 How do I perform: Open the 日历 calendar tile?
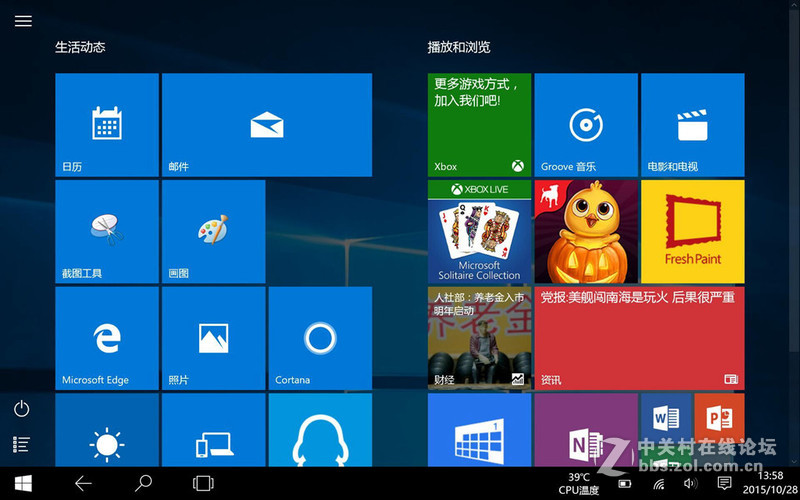pyautogui.click(x=107, y=125)
